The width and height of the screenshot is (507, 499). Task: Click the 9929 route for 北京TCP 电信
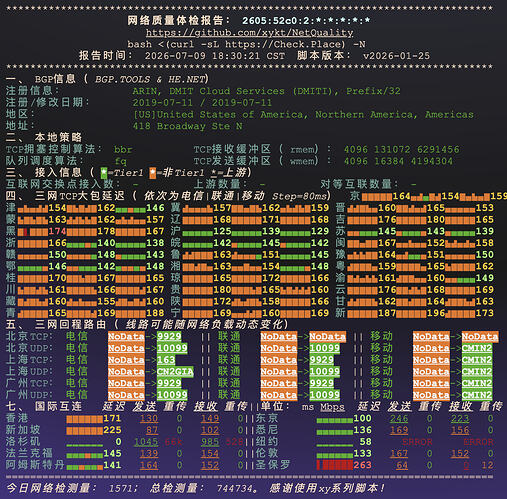click(169, 337)
